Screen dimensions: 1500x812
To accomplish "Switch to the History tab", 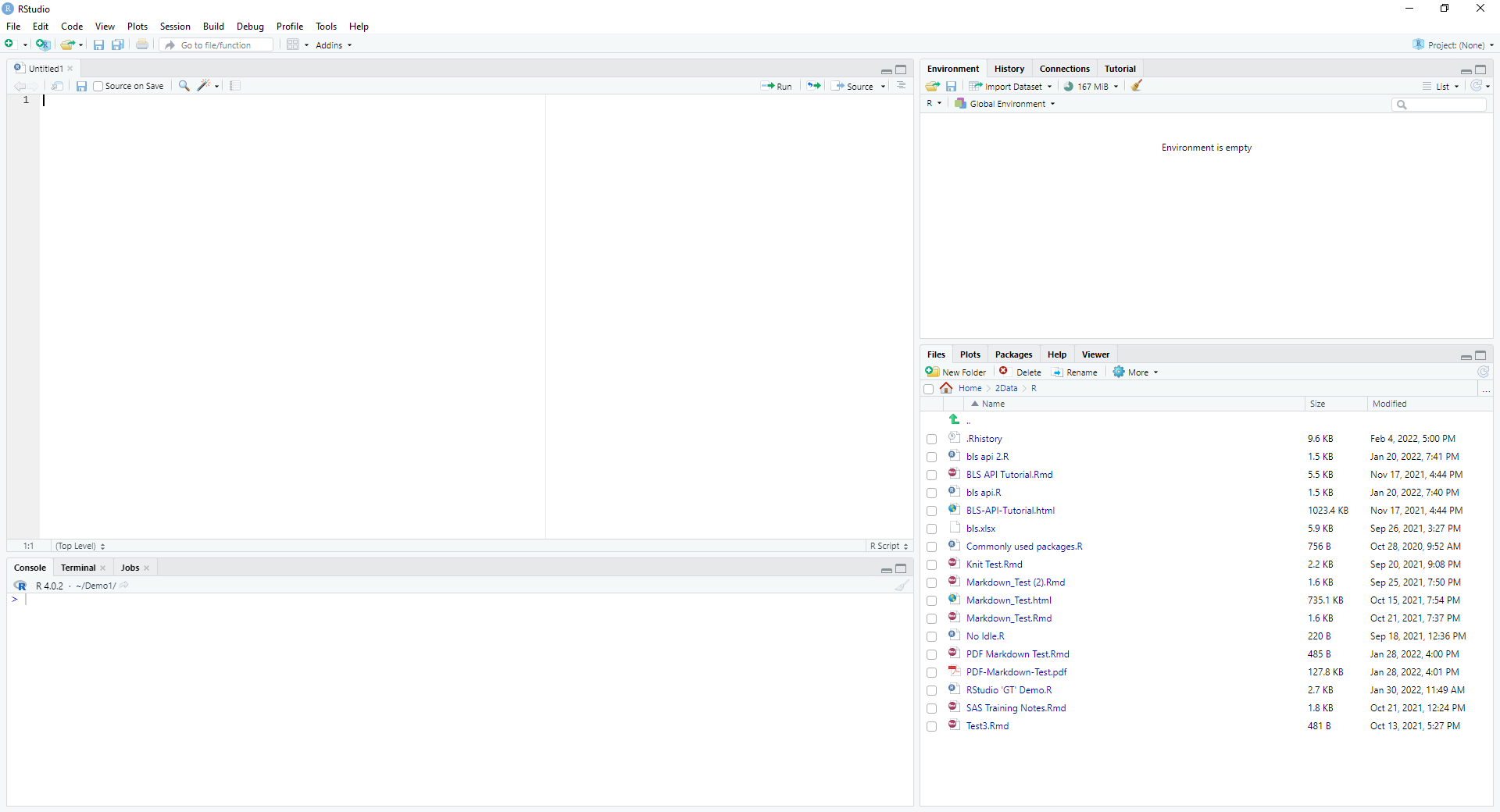I will pos(1009,69).
